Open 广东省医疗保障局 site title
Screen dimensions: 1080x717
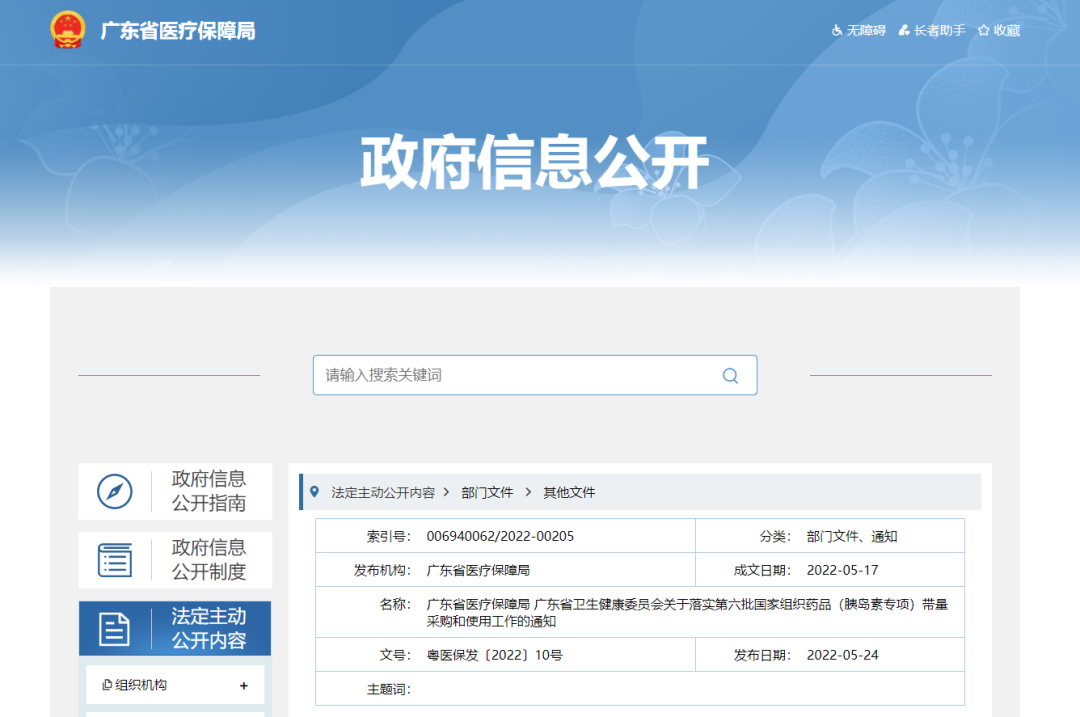point(178,31)
